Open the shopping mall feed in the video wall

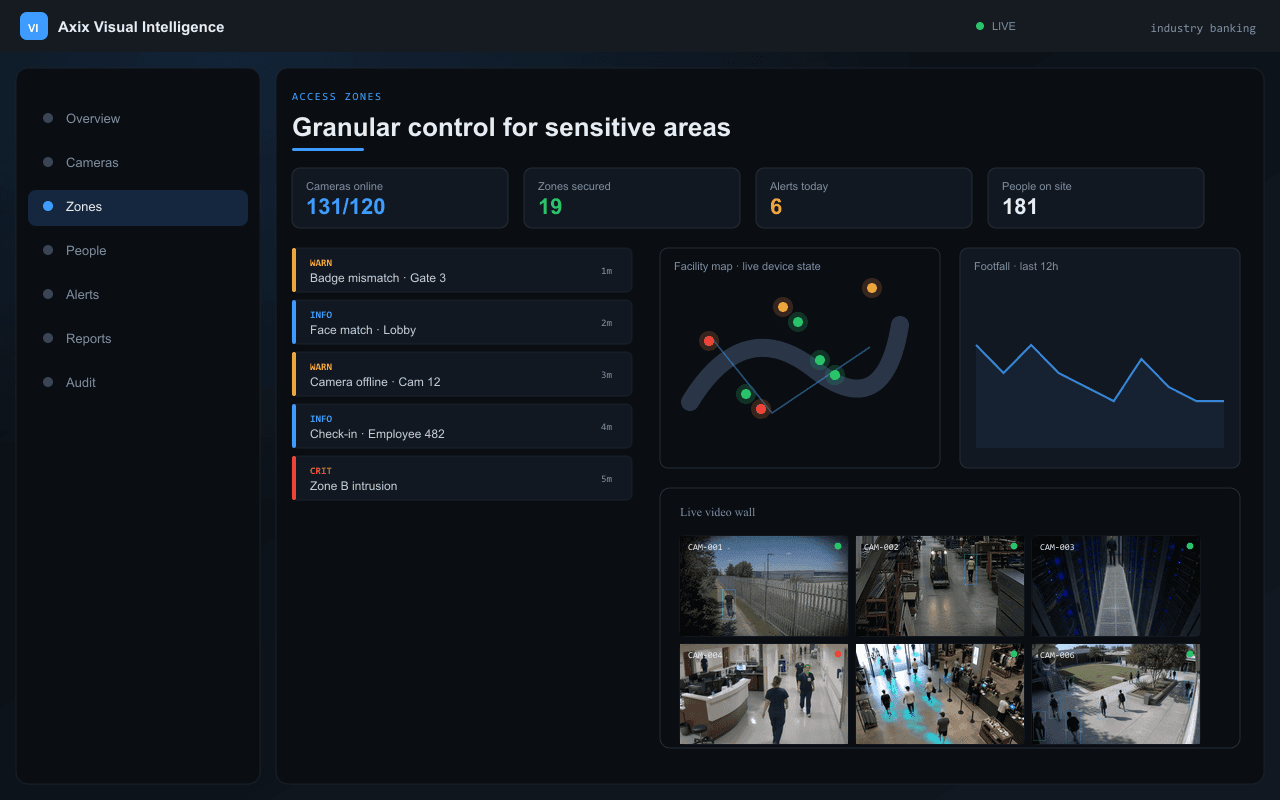pyautogui.click(x=940, y=694)
